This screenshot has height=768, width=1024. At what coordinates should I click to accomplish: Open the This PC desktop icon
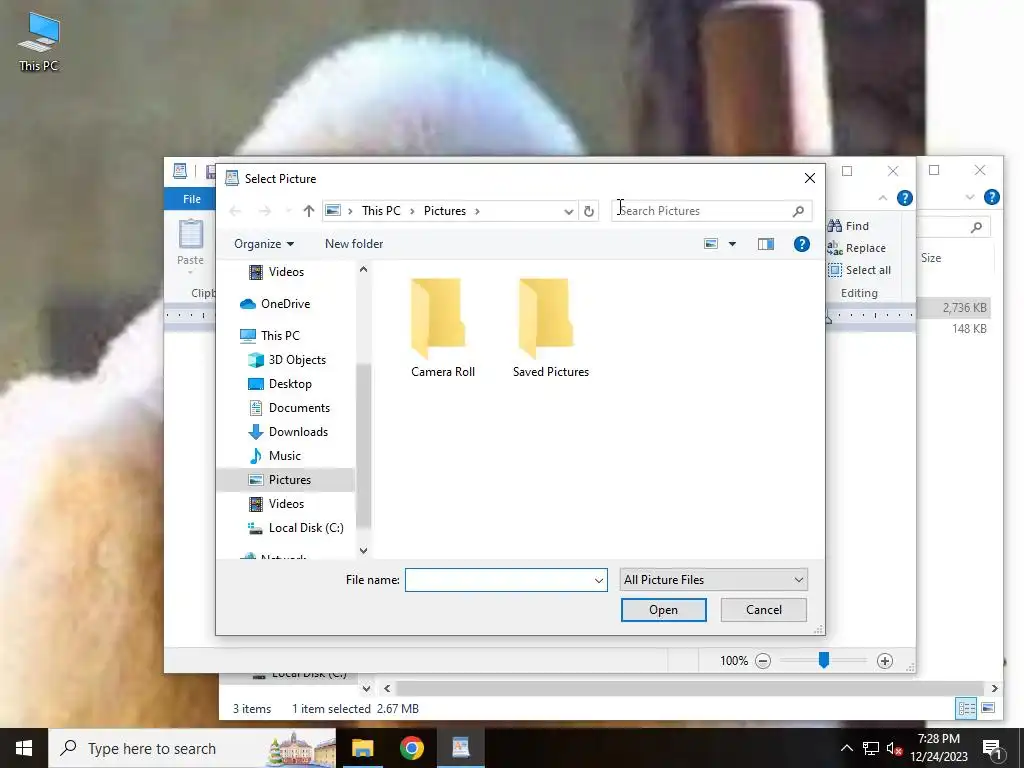[39, 40]
